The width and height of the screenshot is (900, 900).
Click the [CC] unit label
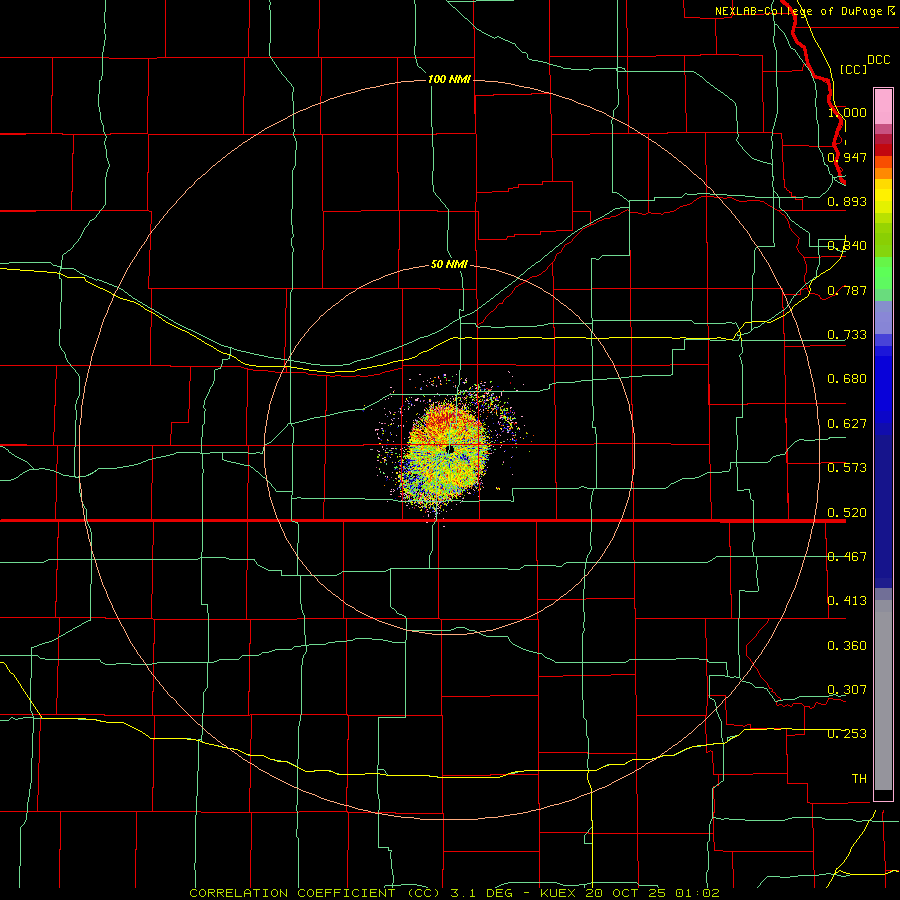(x=853, y=69)
